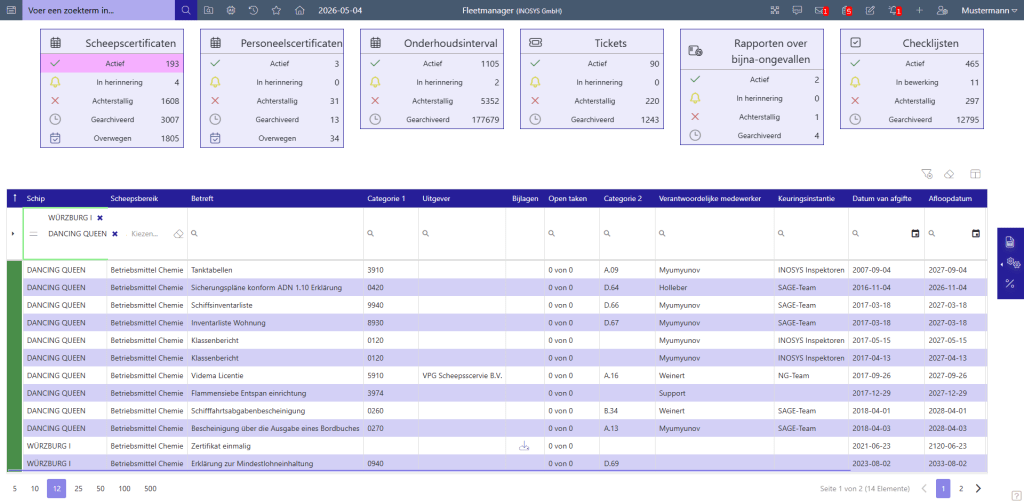Open gears settings in right side panel
The image size is (1024, 504).
pos(1013,263)
